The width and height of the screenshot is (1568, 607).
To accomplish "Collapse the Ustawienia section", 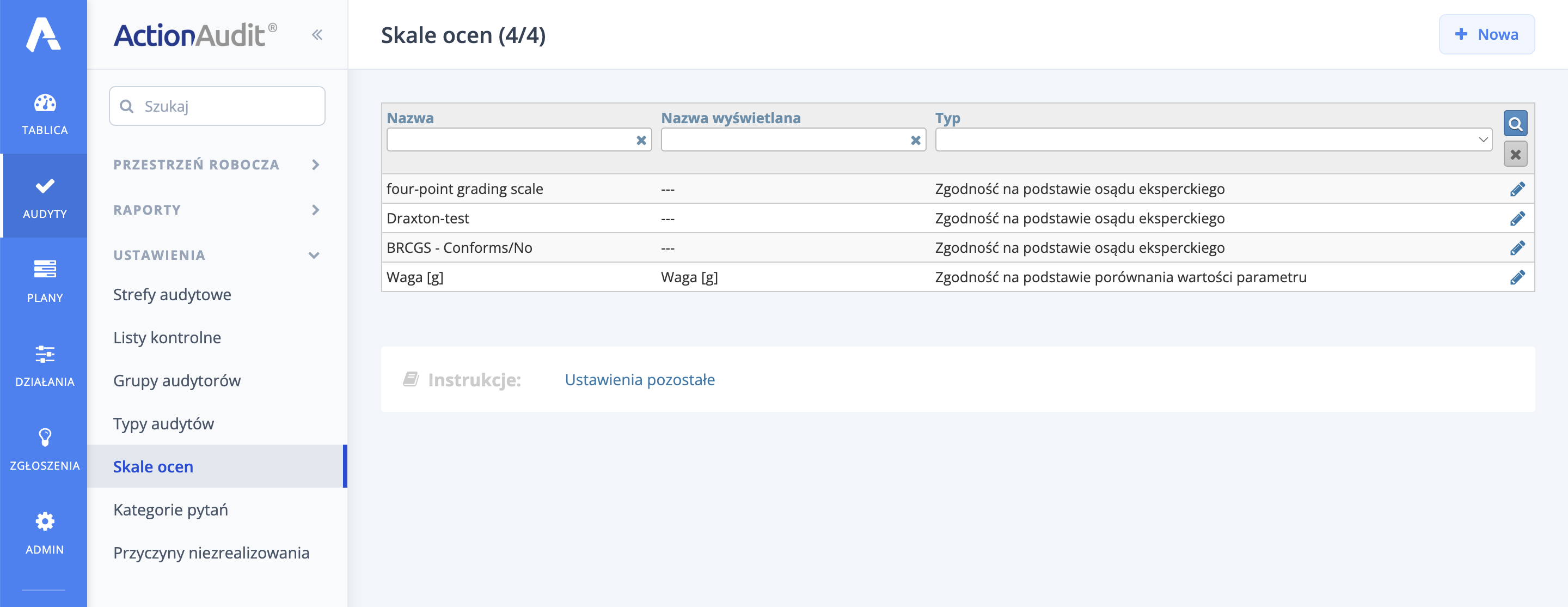I will pyautogui.click(x=314, y=255).
